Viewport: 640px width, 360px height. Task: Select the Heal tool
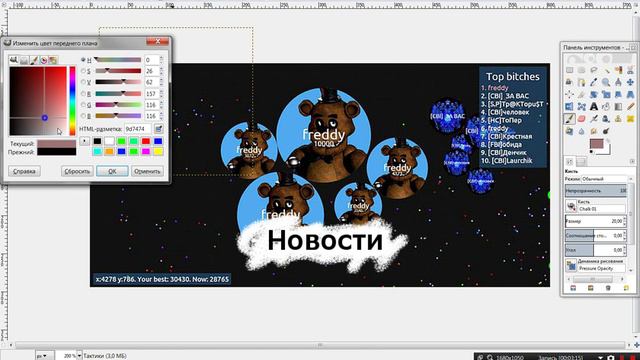click(631, 119)
